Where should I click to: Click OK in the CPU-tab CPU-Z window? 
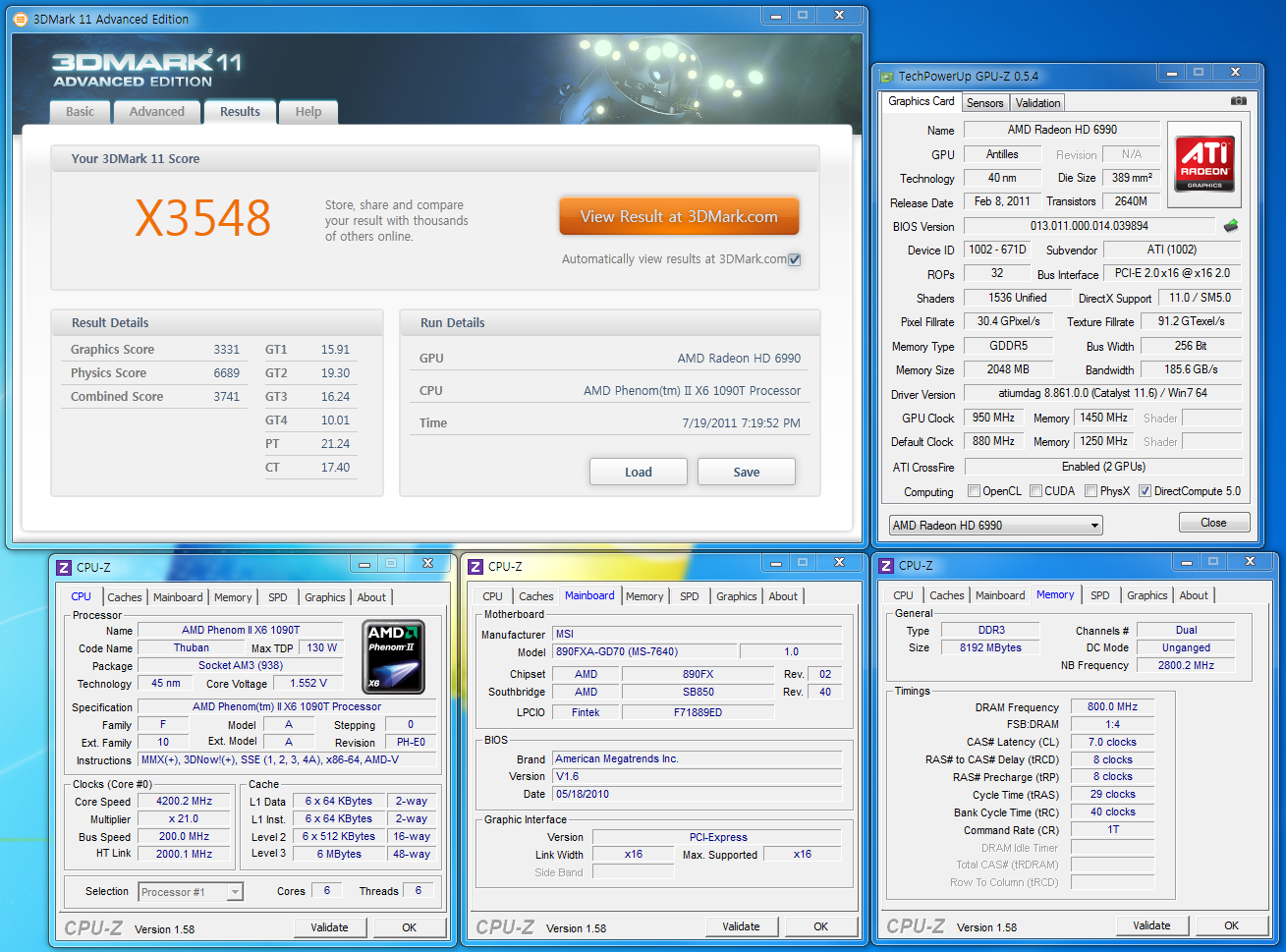pyautogui.click(x=410, y=927)
